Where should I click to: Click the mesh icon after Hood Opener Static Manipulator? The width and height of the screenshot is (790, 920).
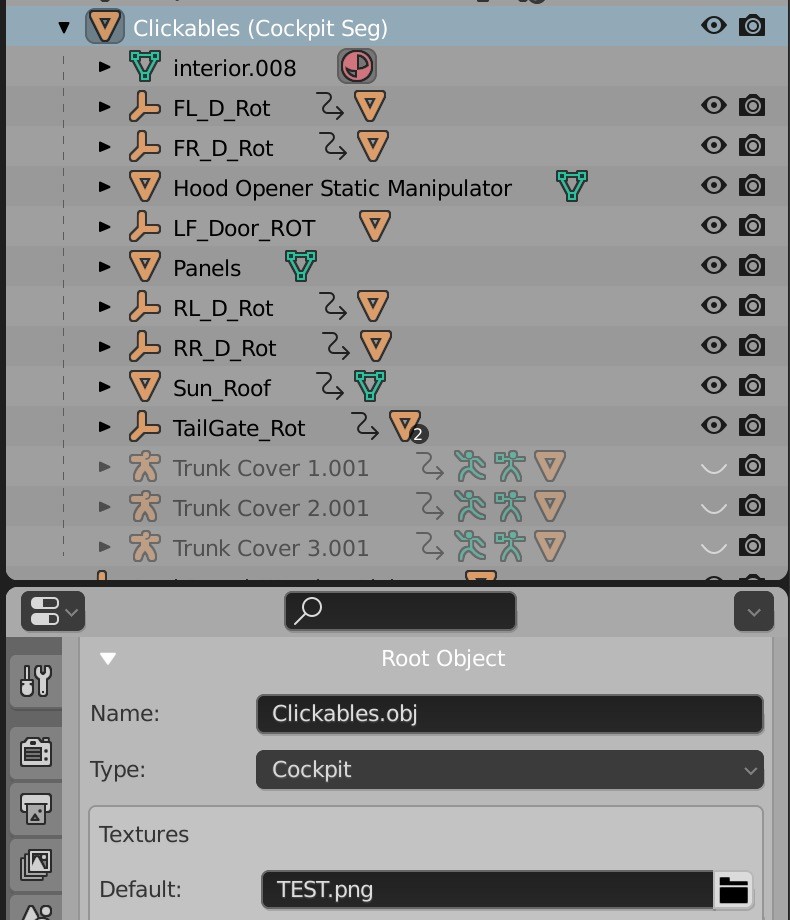pos(572,186)
